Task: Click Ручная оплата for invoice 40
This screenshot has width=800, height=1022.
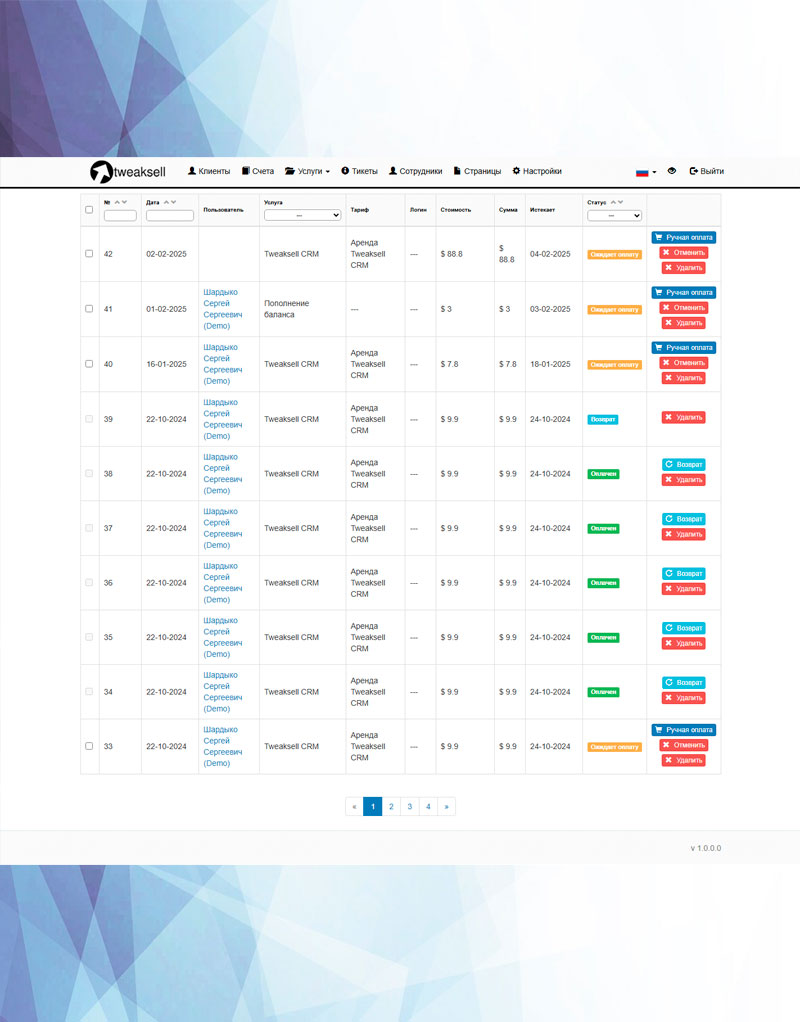Action: click(683, 347)
